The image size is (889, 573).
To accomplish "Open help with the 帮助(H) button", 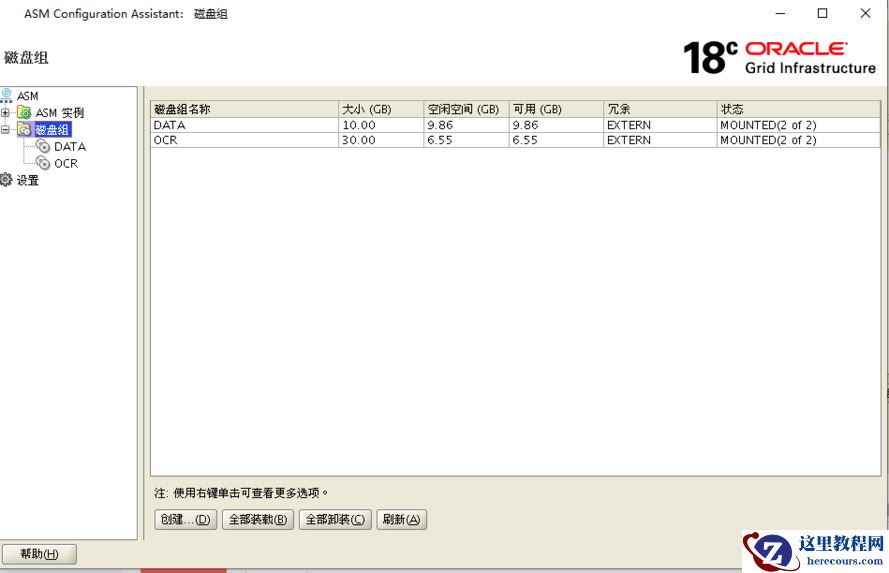I will tap(39, 554).
